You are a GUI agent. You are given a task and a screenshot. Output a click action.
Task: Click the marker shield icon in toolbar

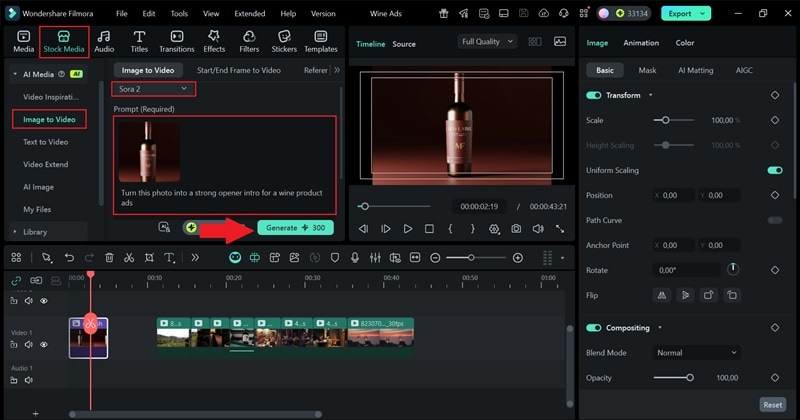pyautogui.click(x=335, y=258)
